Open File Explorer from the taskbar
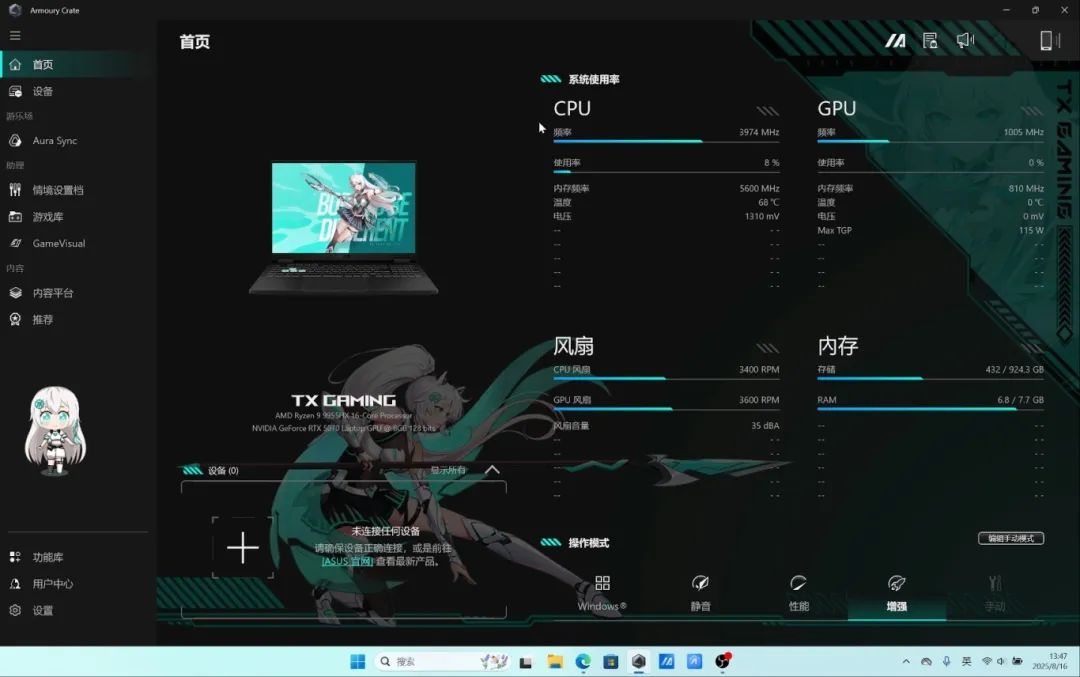 (x=554, y=662)
